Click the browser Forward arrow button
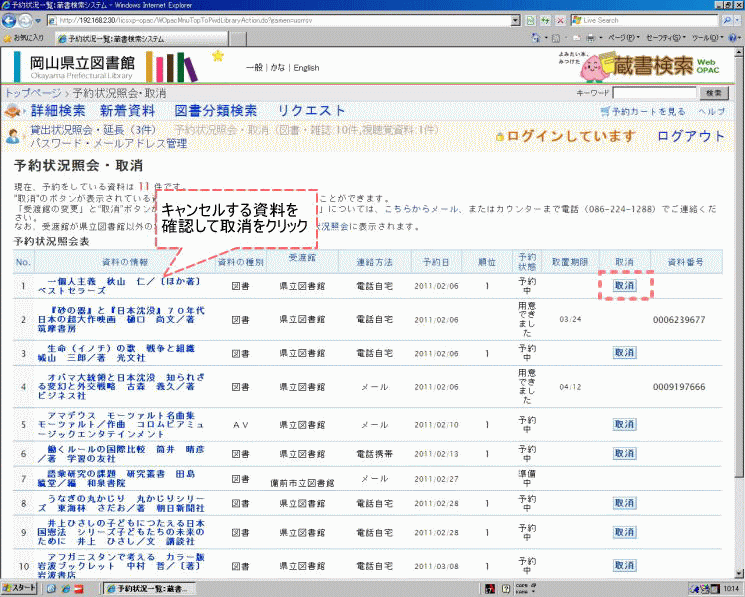This screenshot has height=597, width=745. pos(25,20)
